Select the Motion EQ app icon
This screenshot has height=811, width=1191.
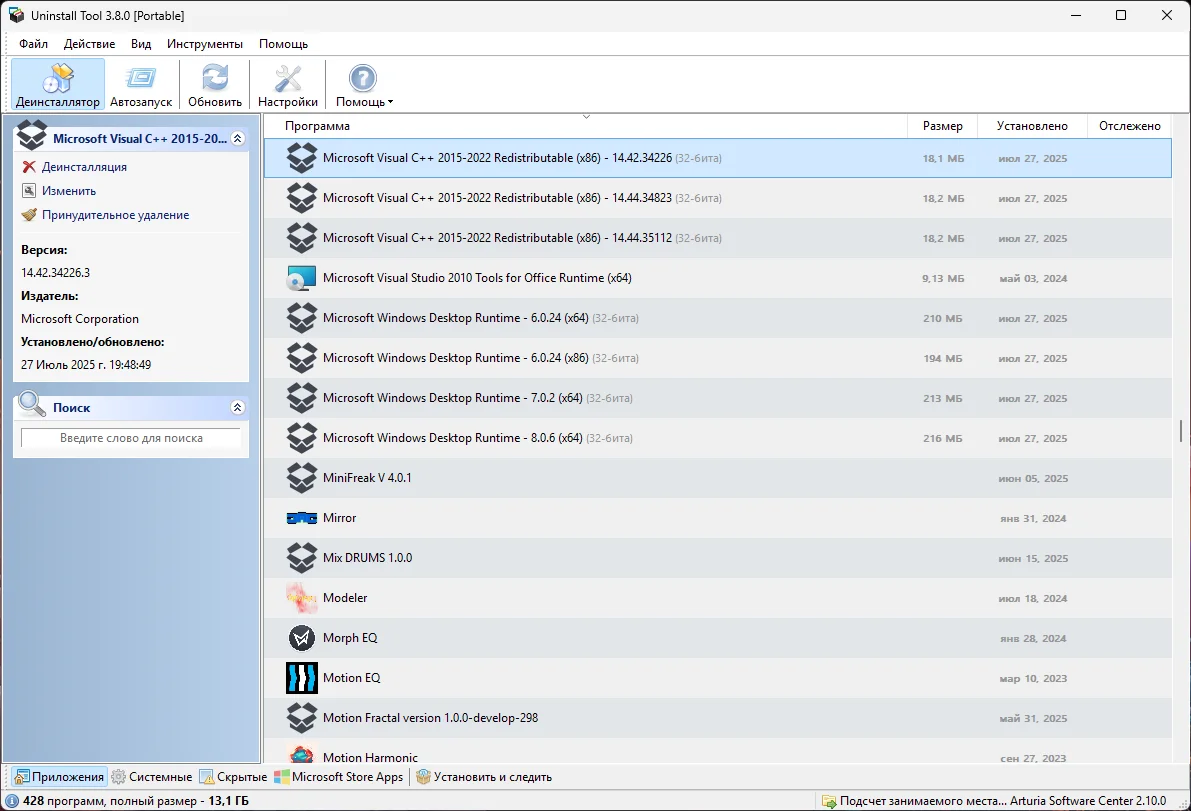click(302, 678)
